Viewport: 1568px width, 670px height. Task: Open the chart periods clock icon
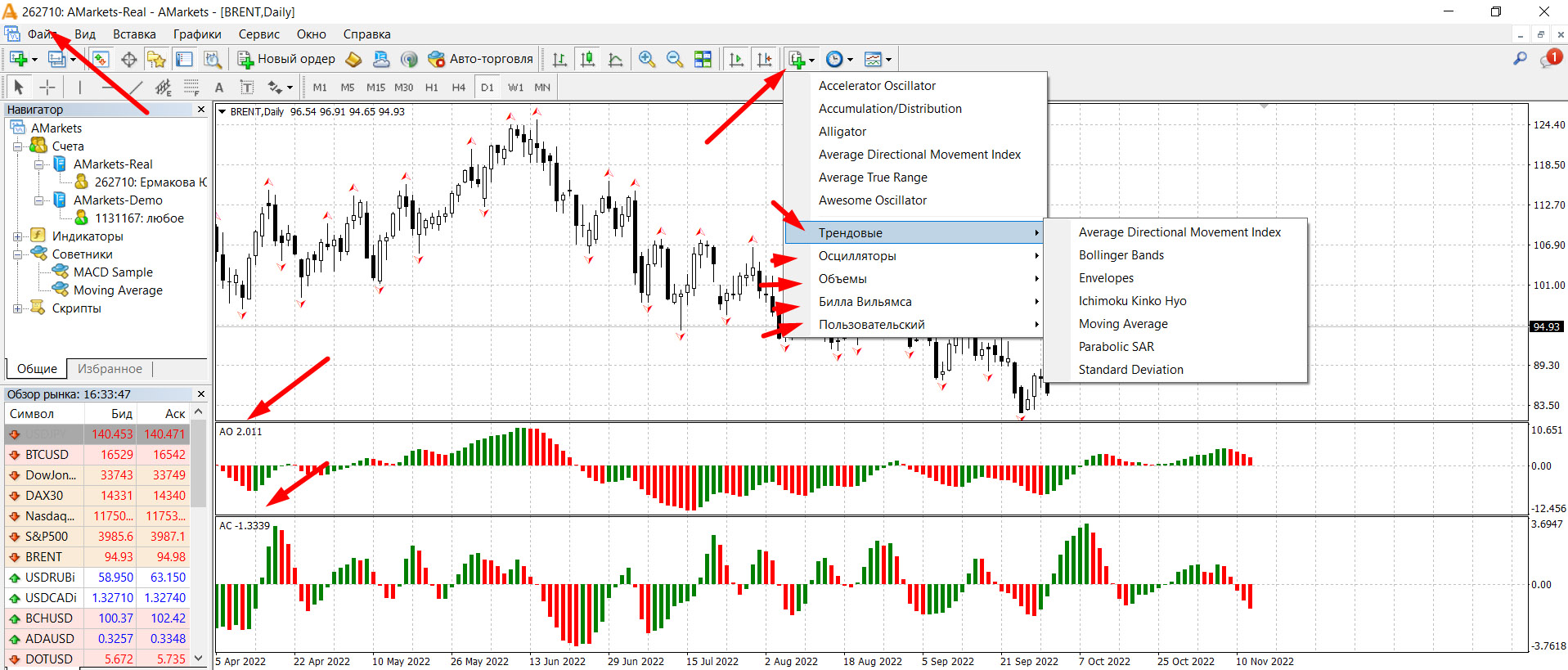tap(834, 59)
